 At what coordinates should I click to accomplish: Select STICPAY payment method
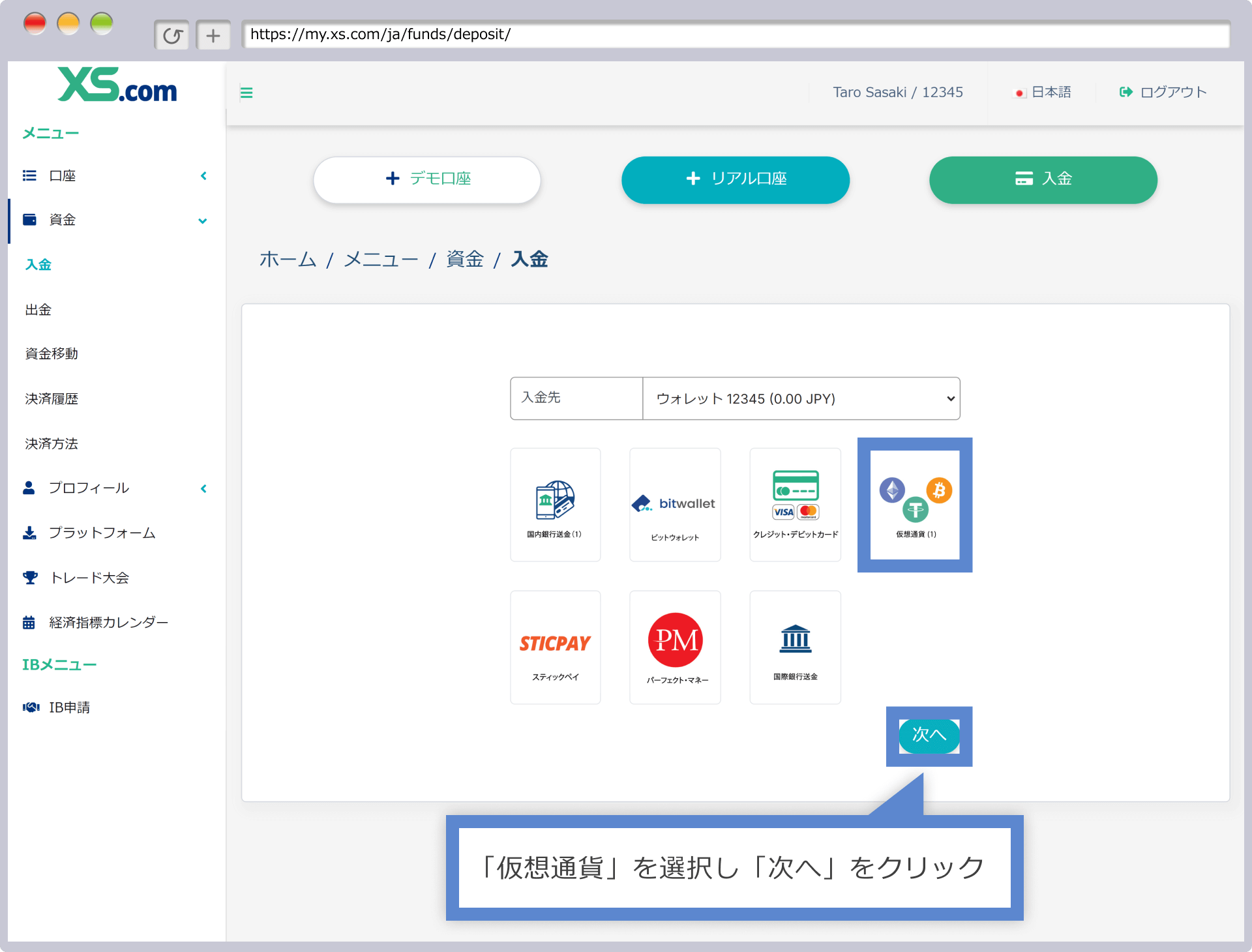tap(555, 647)
